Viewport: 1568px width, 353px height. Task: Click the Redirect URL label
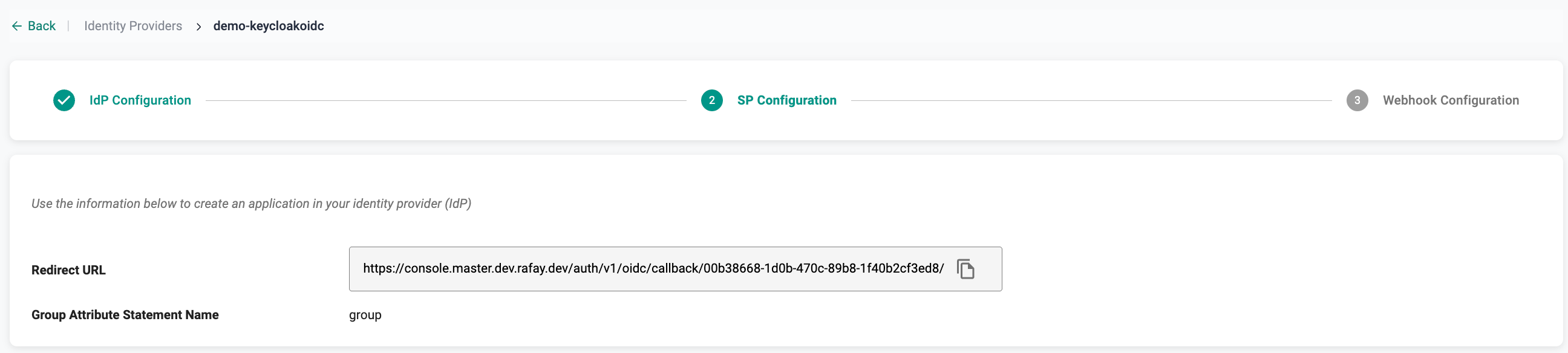click(68, 270)
